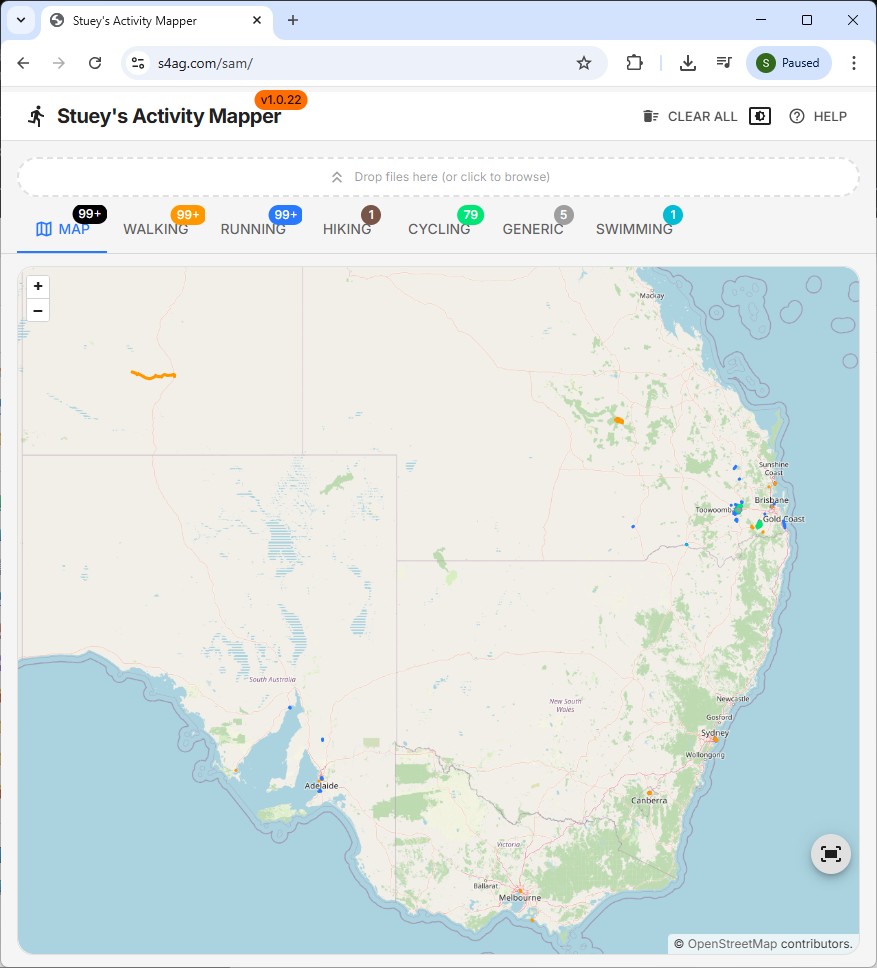View site information icon in address bar

pos(138,63)
